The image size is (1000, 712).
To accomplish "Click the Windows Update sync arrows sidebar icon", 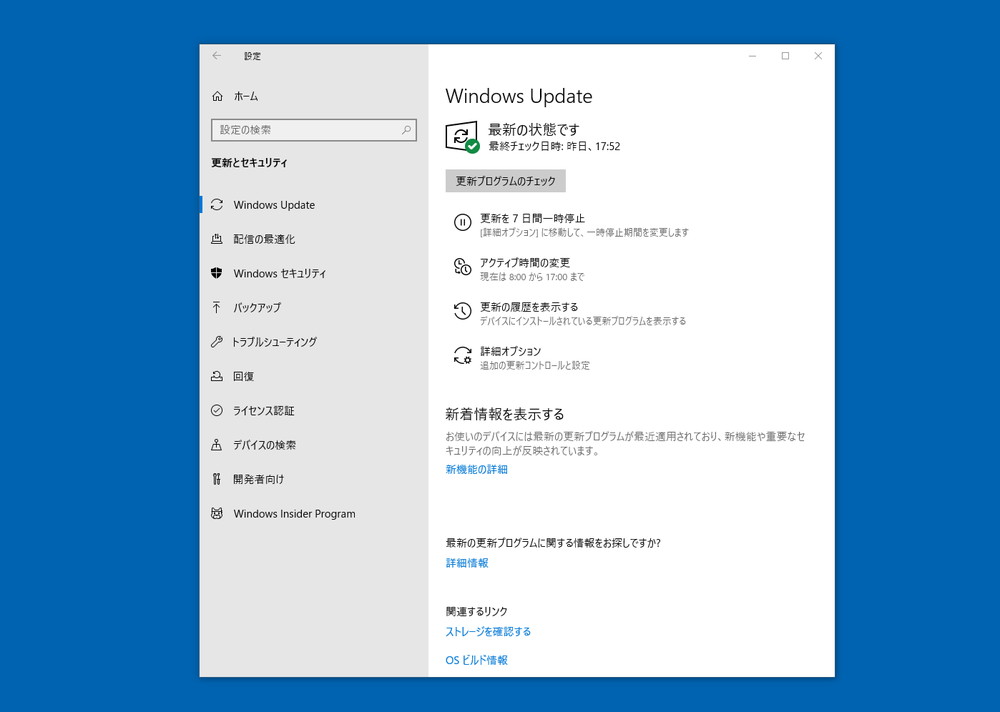I will [217, 205].
